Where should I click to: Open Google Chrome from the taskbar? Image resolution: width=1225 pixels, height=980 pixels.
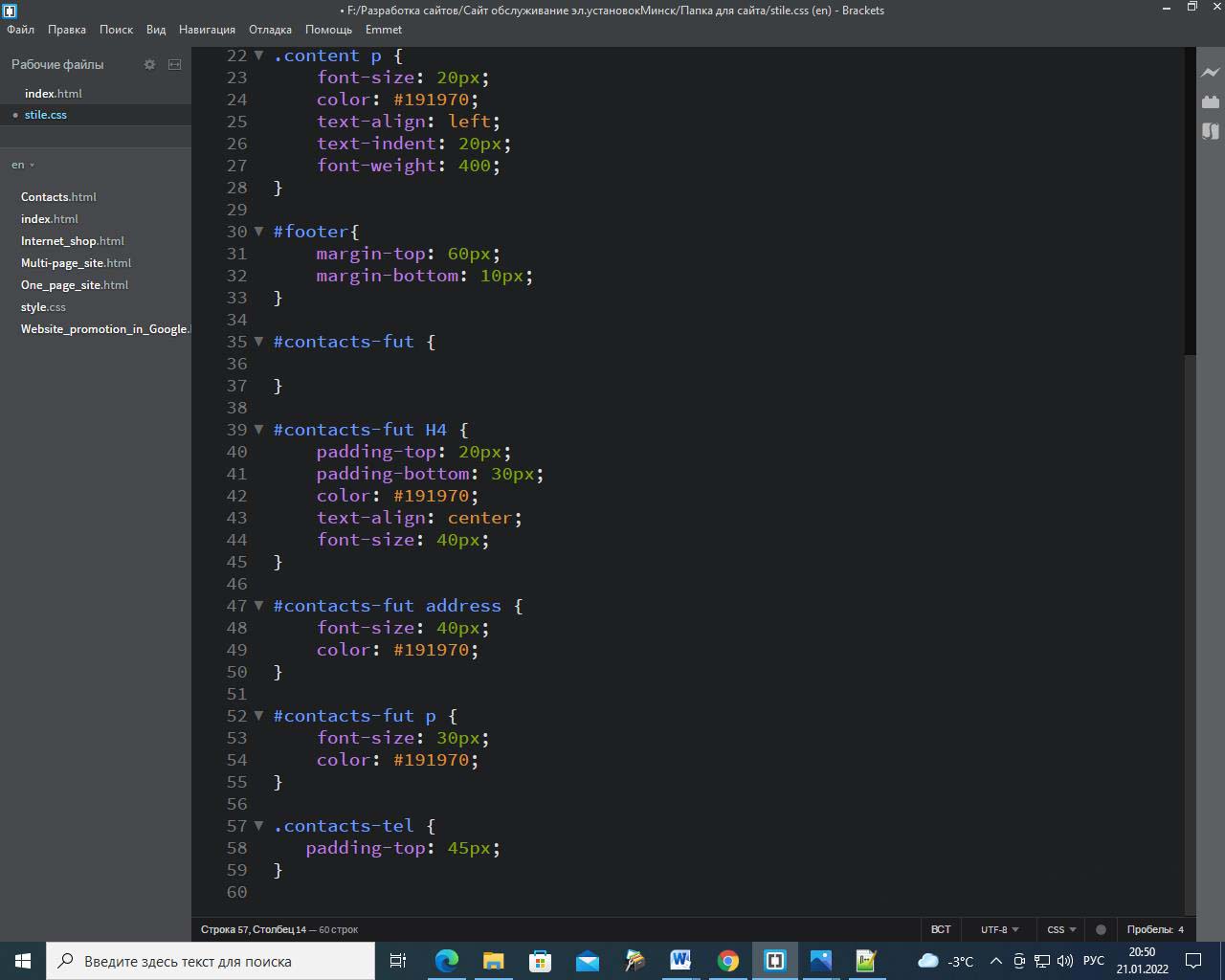(728, 961)
